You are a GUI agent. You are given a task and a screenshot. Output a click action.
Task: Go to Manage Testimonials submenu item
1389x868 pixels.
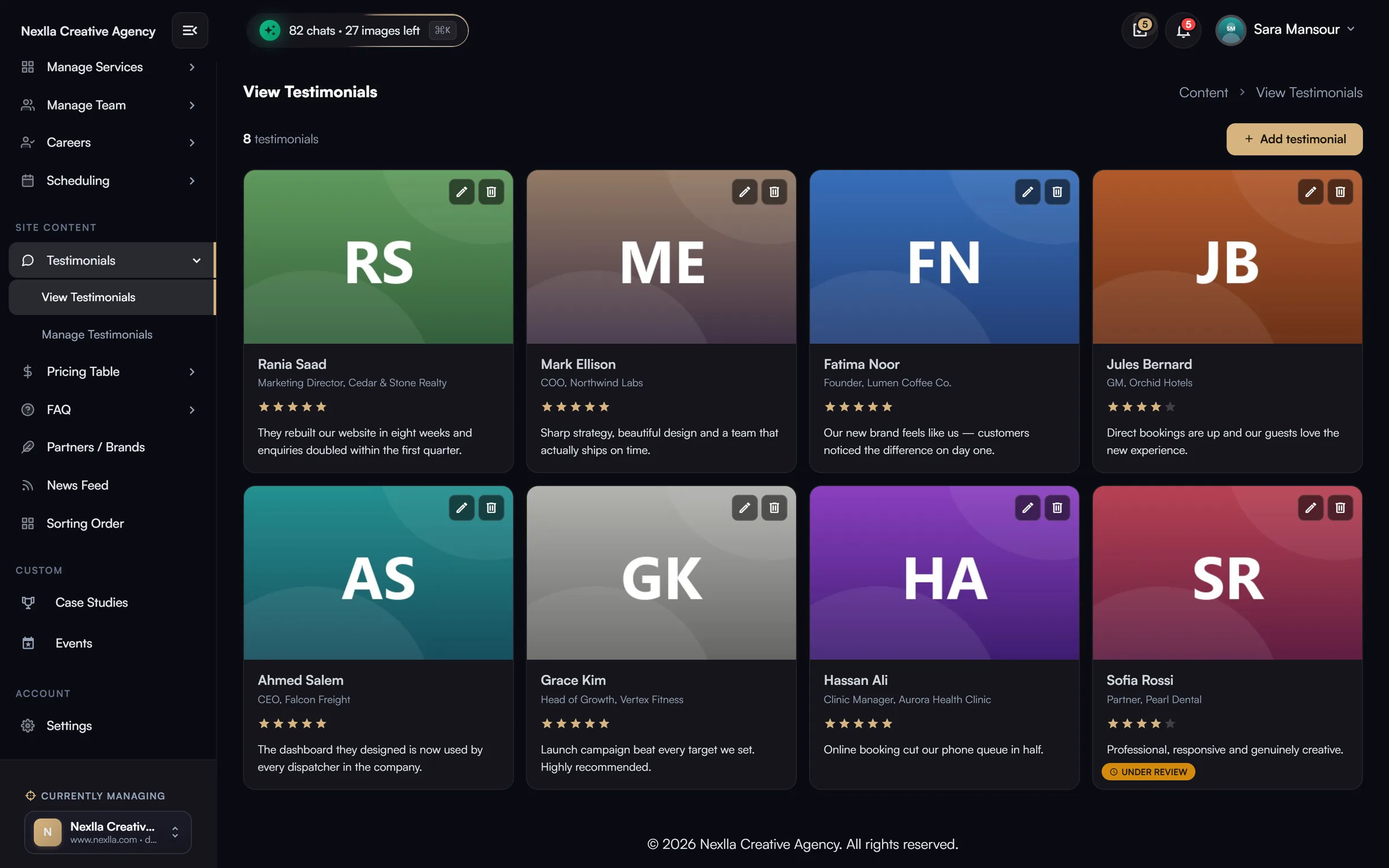pyautogui.click(x=97, y=334)
